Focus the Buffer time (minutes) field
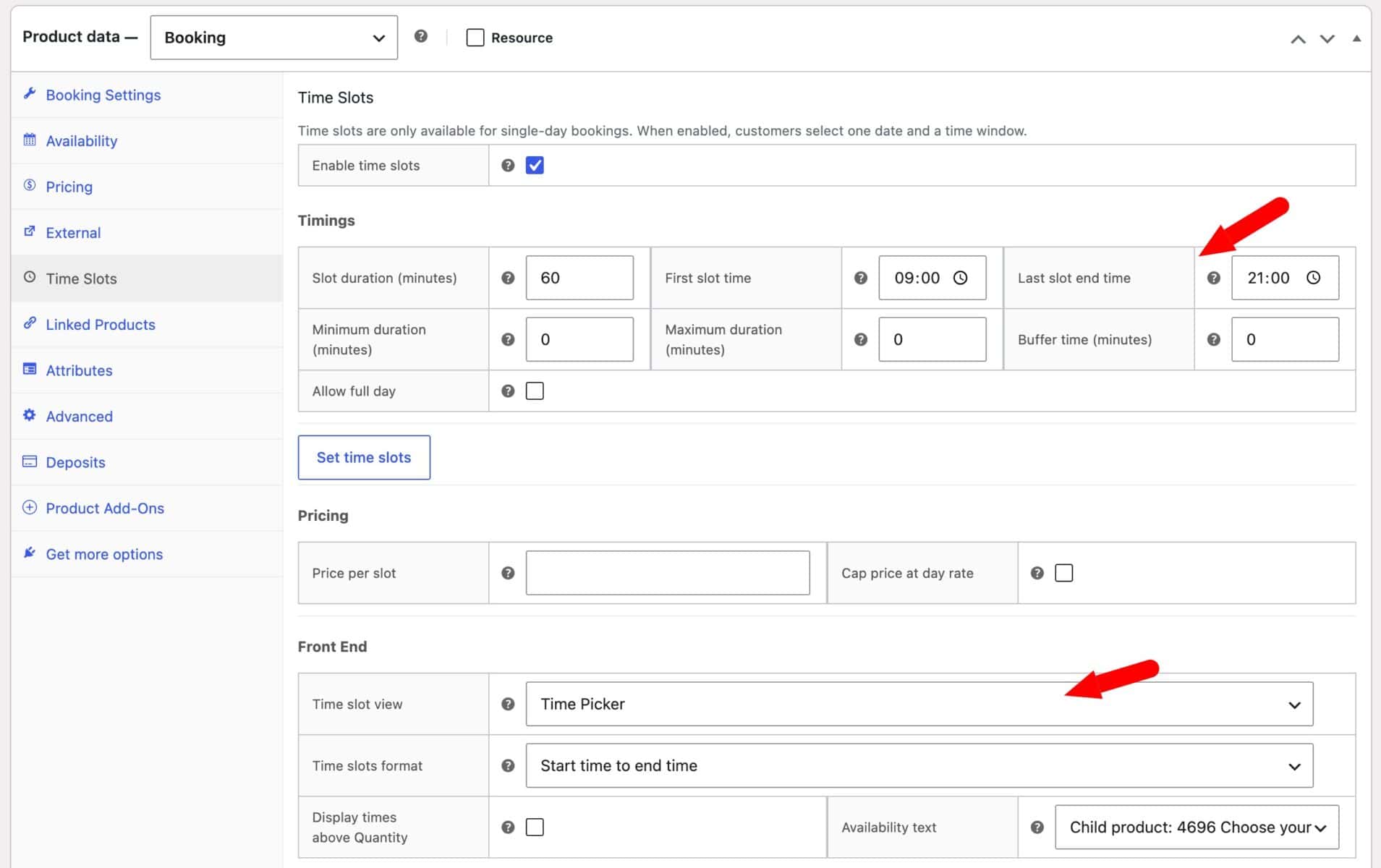The width and height of the screenshot is (1381, 868). pyautogui.click(x=1286, y=339)
